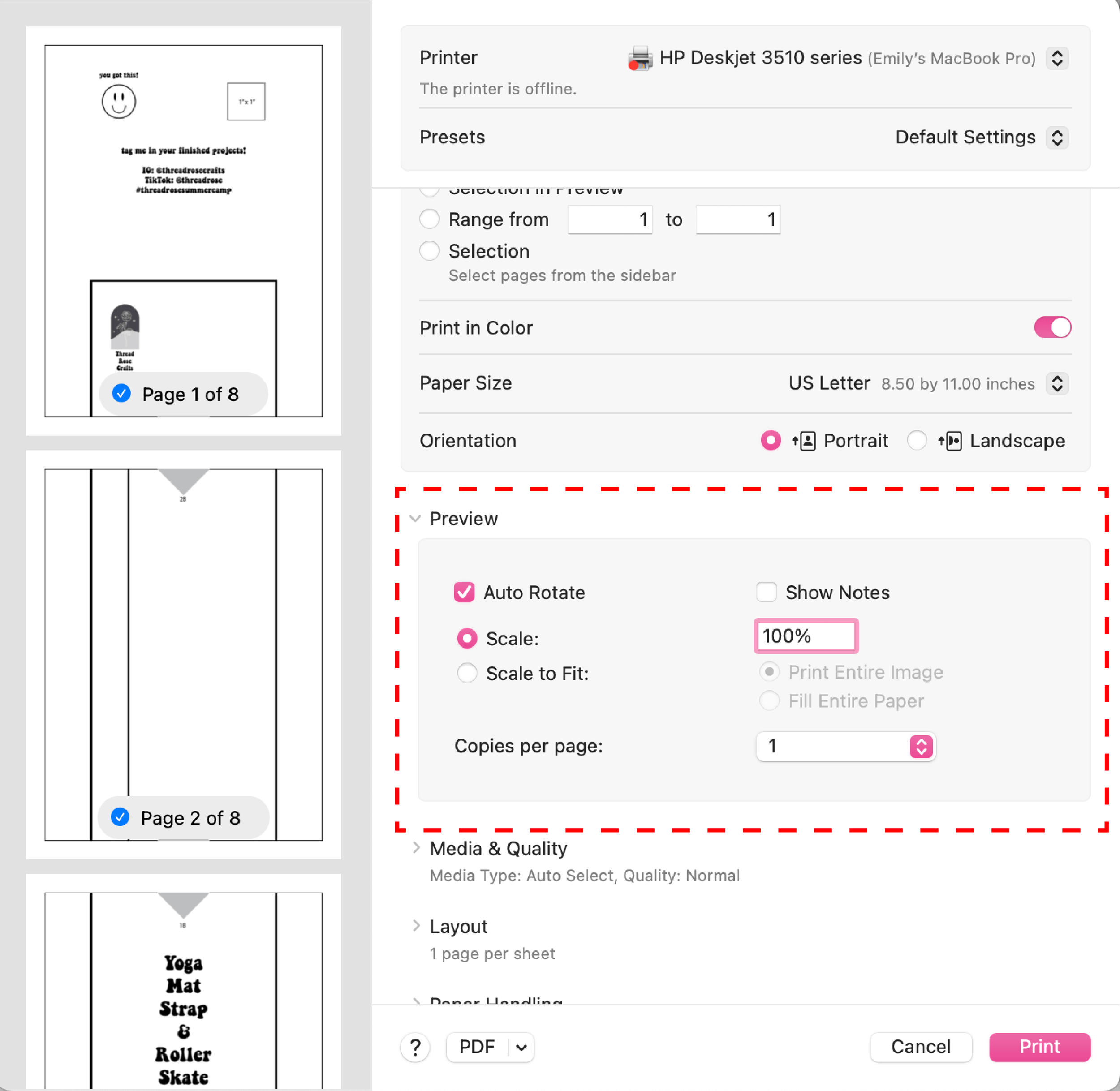Open the Paper Size dropdown
This screenshot has height=1091, width=1120.
click(1058, 383)
